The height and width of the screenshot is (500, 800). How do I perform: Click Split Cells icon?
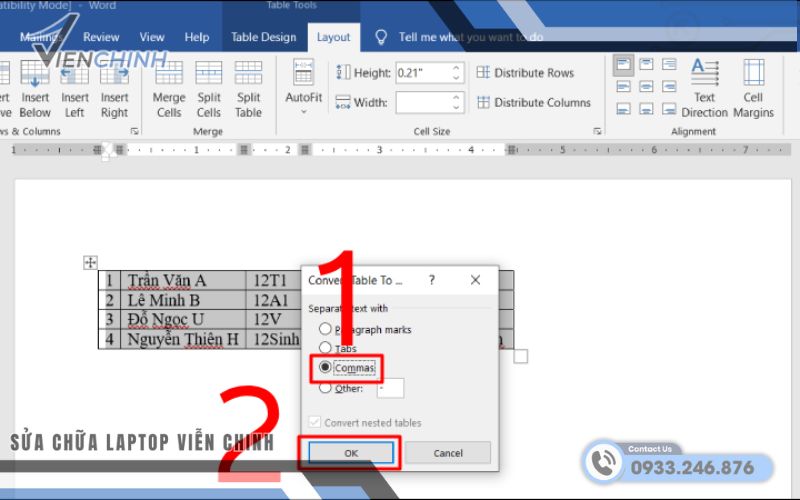tap(209, 73)
